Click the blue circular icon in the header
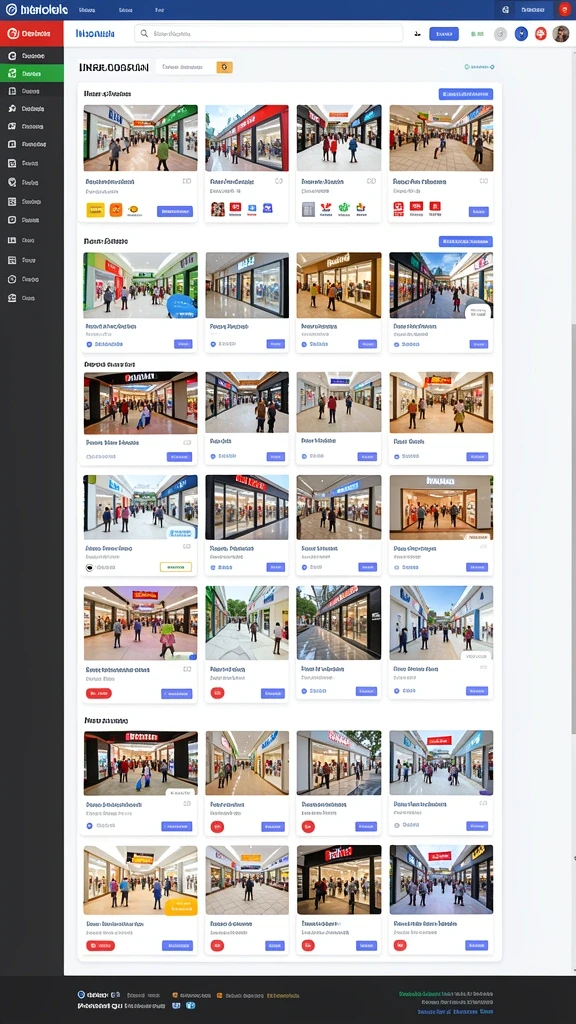Viewport: 576px width, 1024px height. (520, 34)
